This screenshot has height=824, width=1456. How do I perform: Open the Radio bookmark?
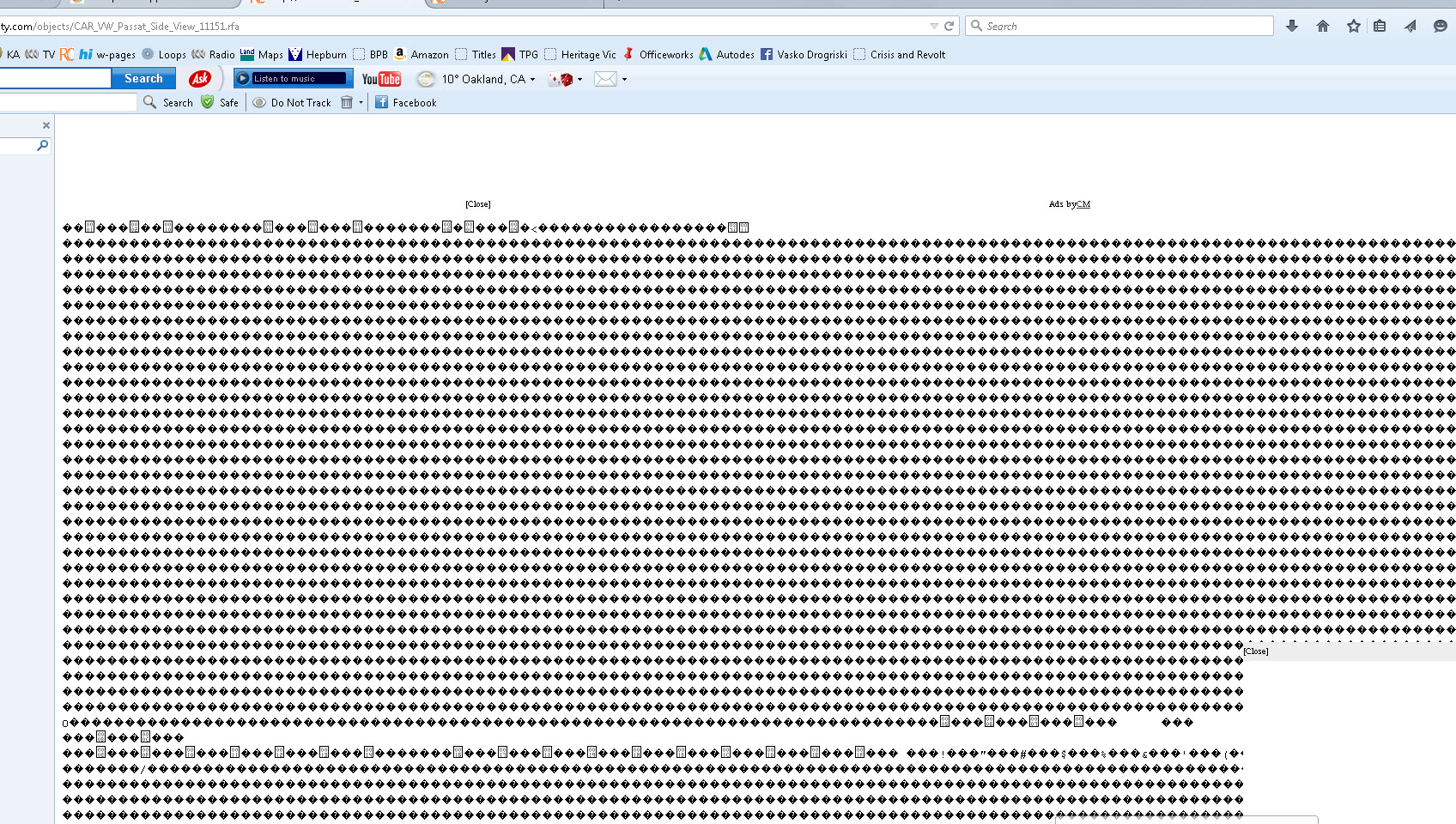213,54
